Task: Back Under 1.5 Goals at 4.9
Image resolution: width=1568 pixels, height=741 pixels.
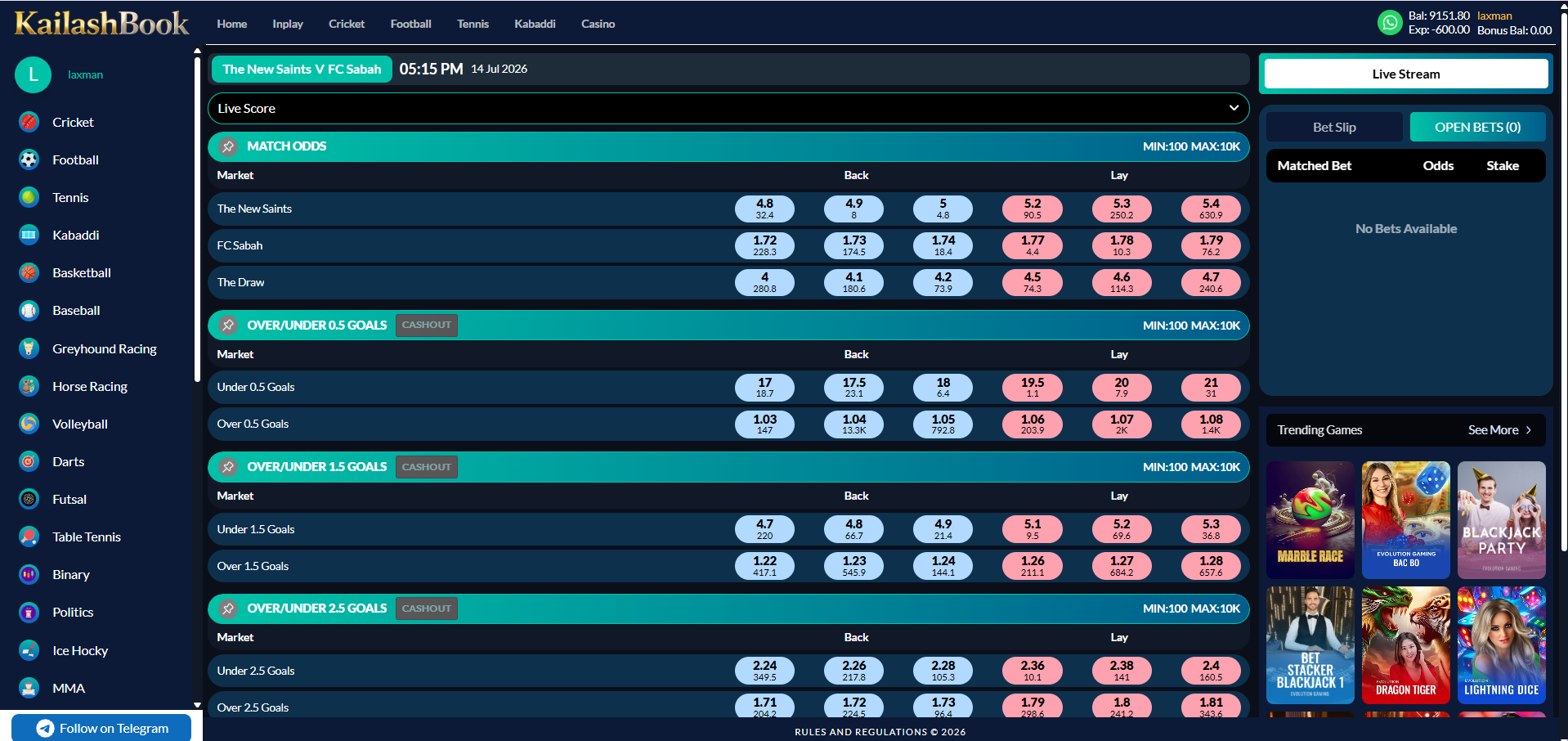Action: (x=943, y=529)
